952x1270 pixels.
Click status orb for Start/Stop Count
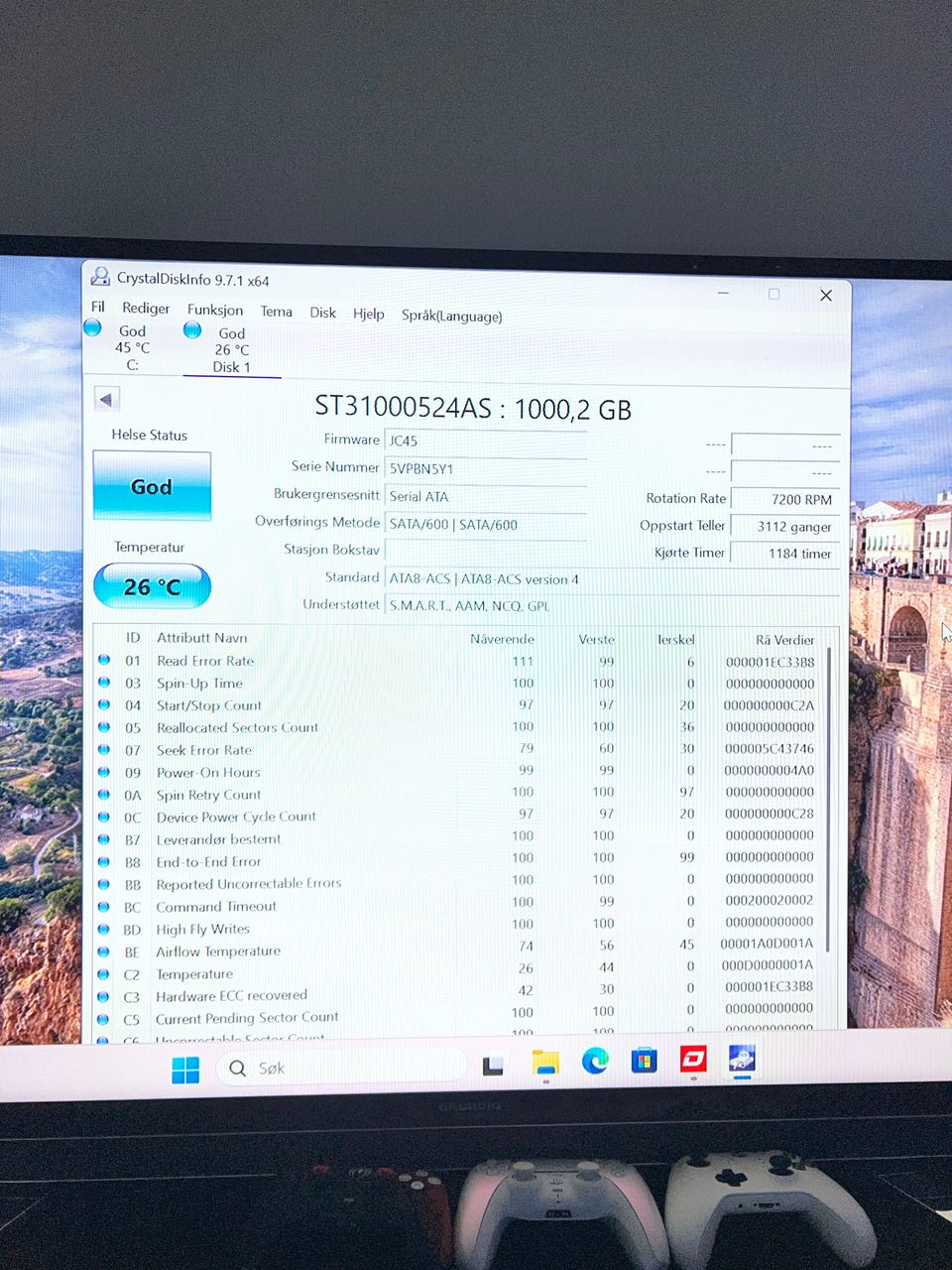pyautogui.click(x=104, y=704)
